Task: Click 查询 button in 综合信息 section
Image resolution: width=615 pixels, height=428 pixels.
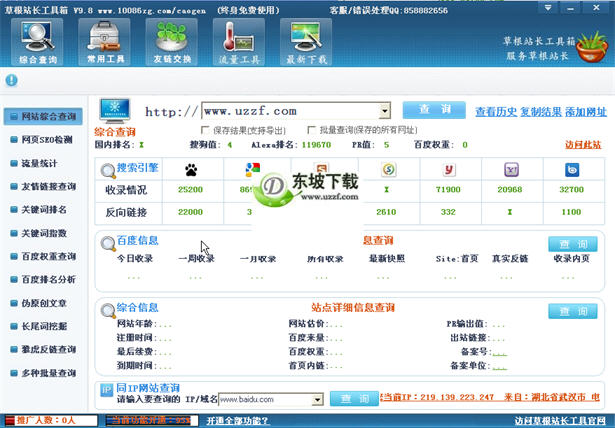Action: (x=573, y=311)
